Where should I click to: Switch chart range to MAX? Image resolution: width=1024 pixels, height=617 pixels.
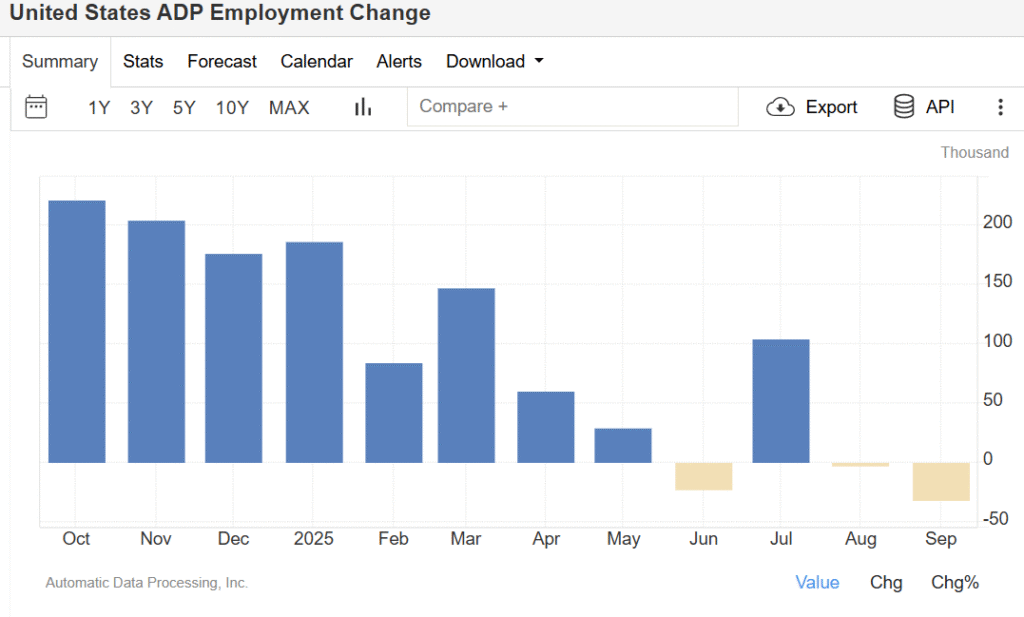point(289,108)
